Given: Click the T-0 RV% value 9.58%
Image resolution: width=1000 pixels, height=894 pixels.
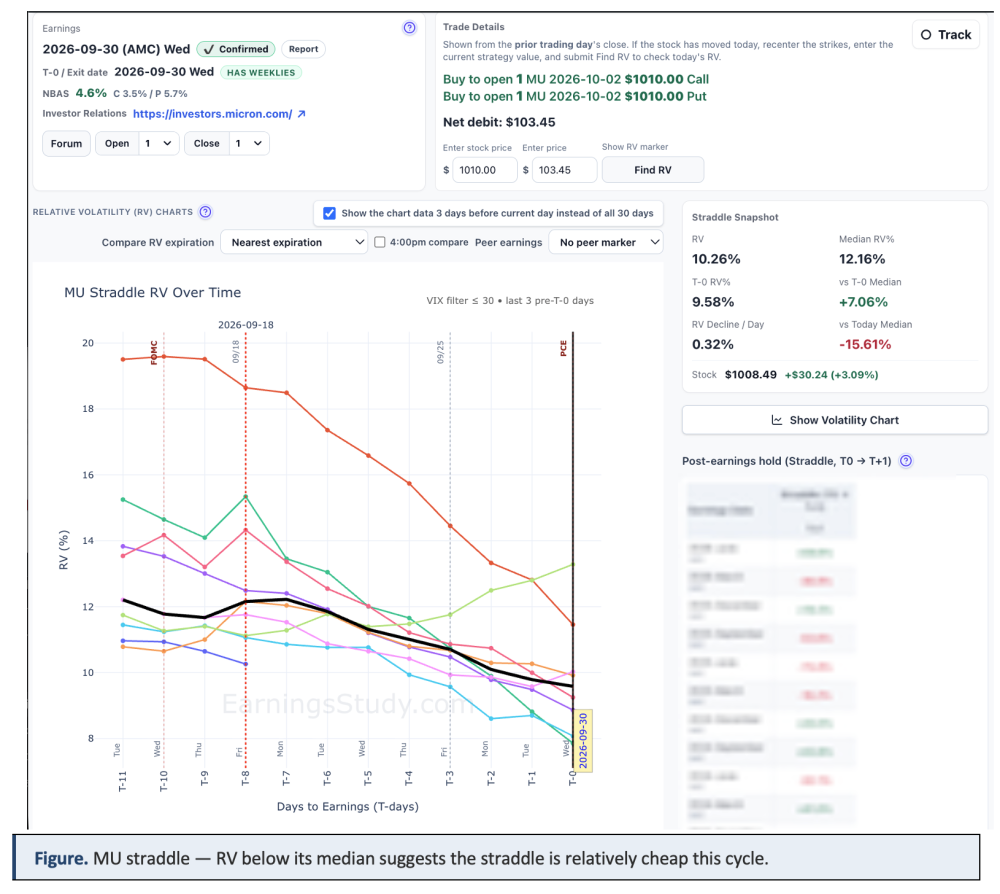Looking at the screenshot, I should pyautogui.click(x=713, y=302).
